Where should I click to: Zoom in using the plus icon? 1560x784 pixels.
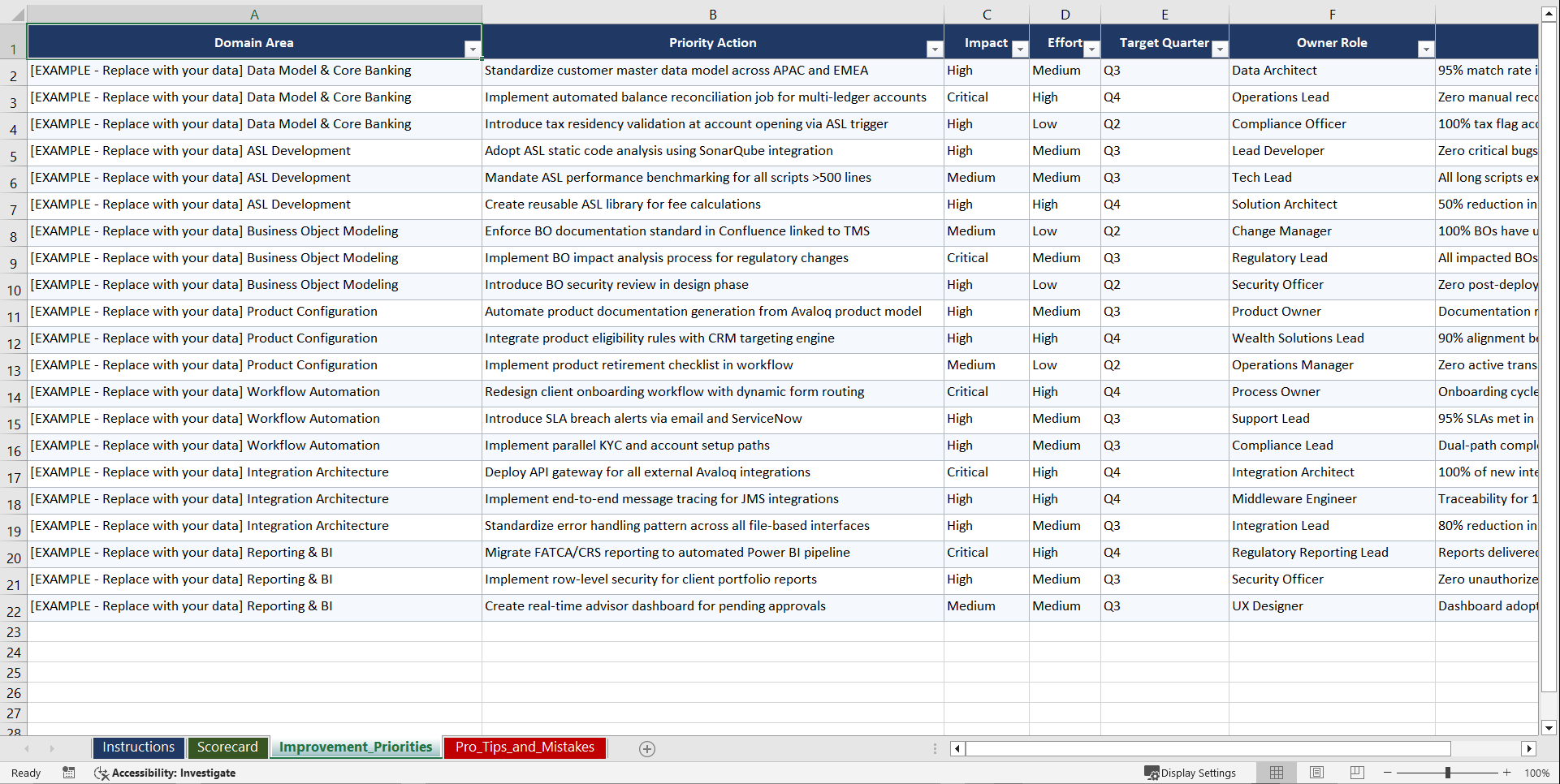1506,773
